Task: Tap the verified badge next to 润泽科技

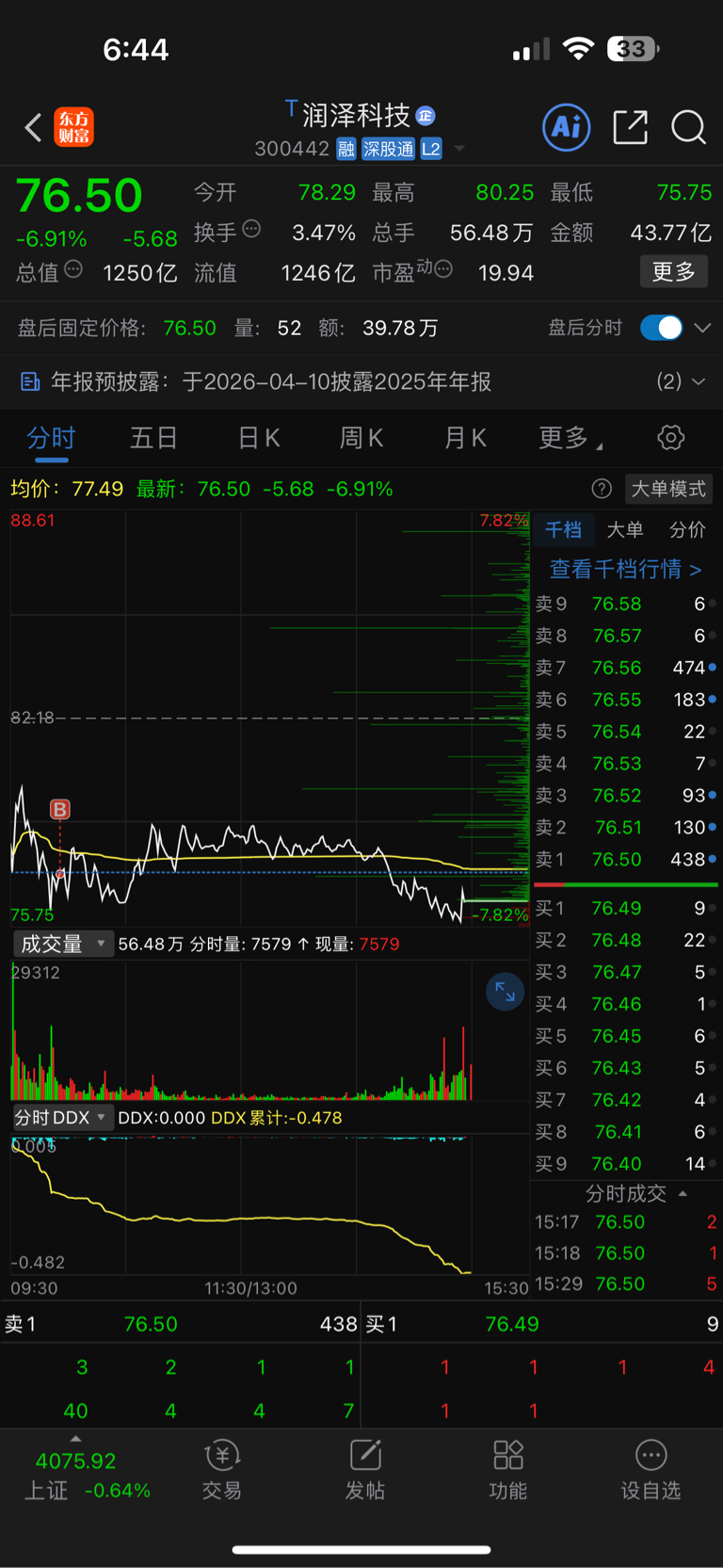Action: point(426,116)
